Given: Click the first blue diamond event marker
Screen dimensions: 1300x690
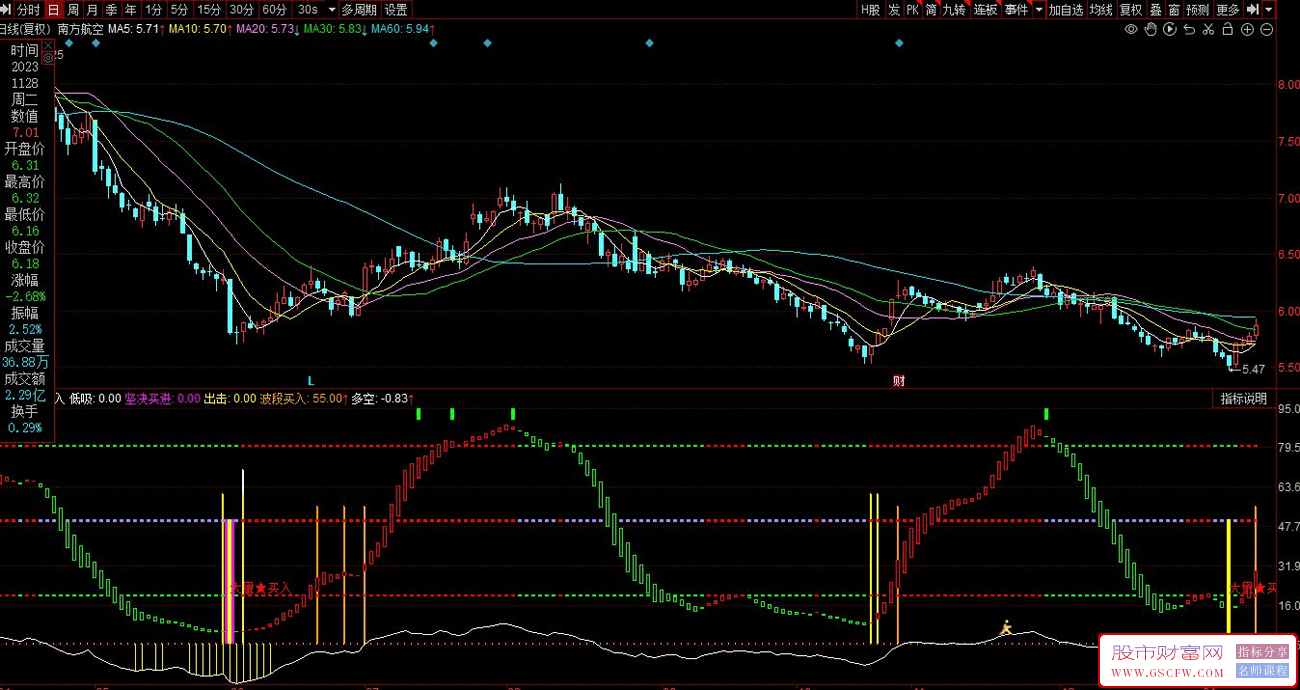Looking at the screenshot, I should (69, 44).
